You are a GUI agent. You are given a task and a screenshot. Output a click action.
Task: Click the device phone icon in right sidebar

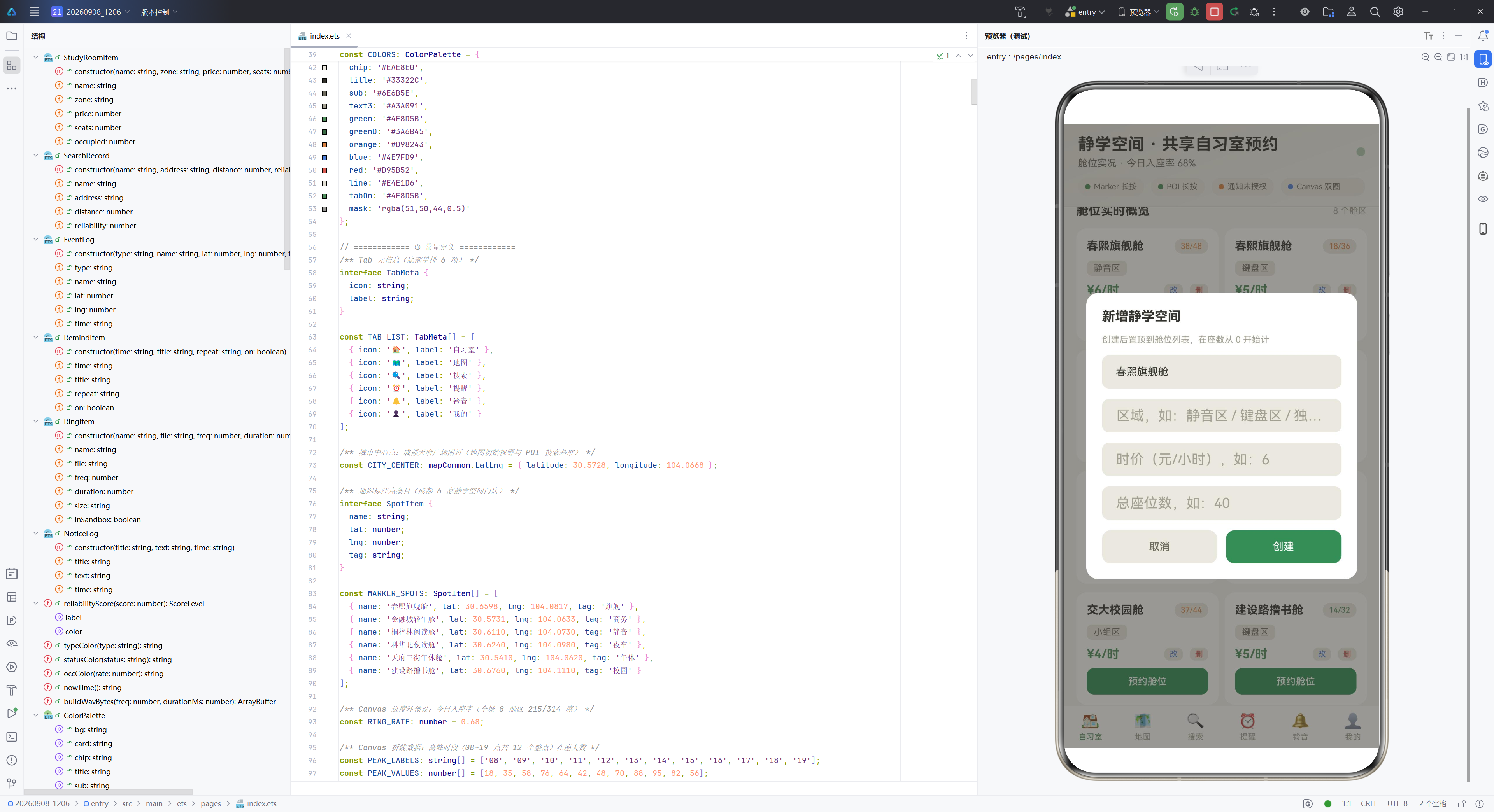click(x=1482, y=228)
